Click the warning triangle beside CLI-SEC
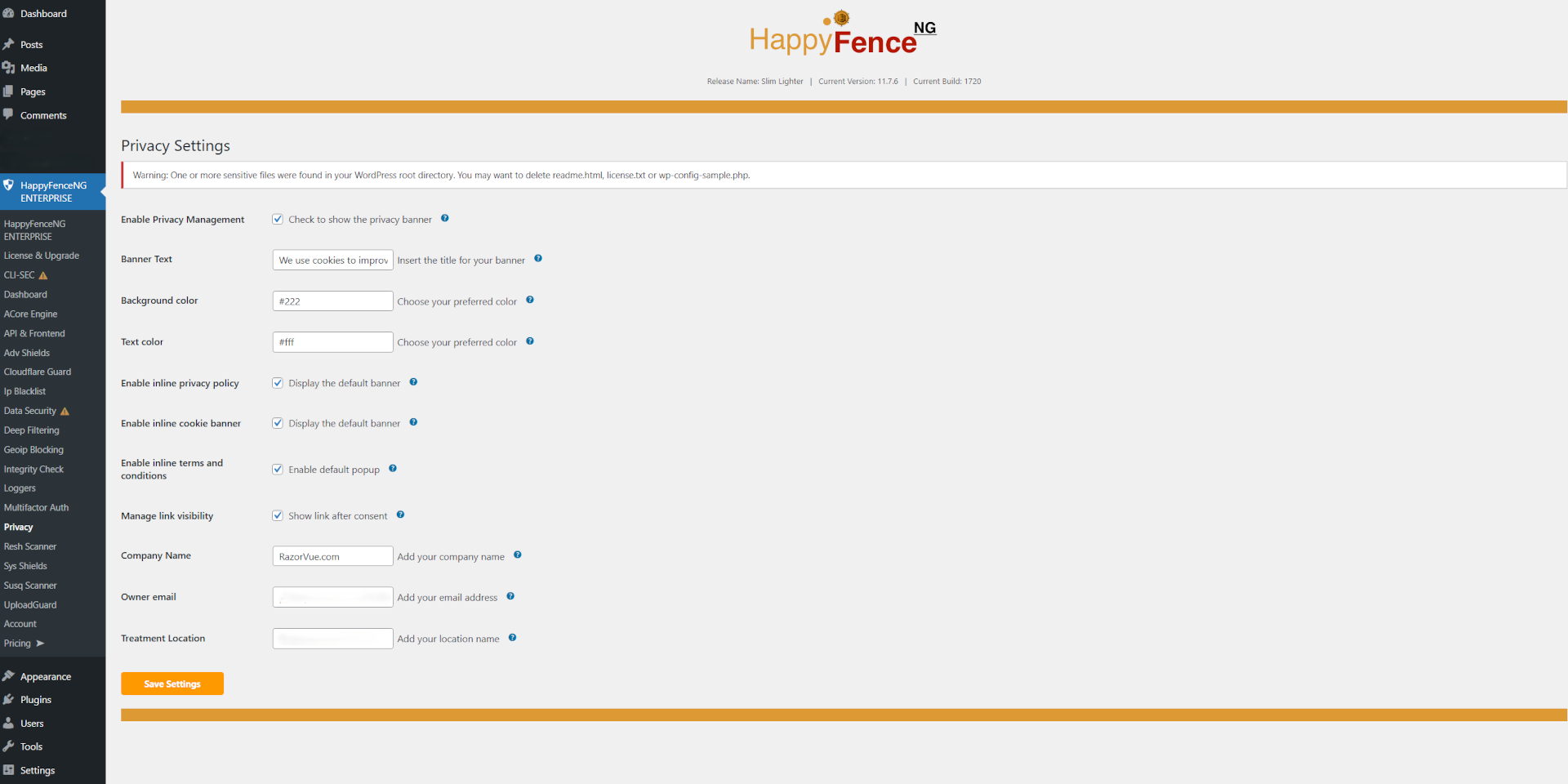The height and width of the screenshot is (784, 1568). pyautogui.click(x=42, y=275)
